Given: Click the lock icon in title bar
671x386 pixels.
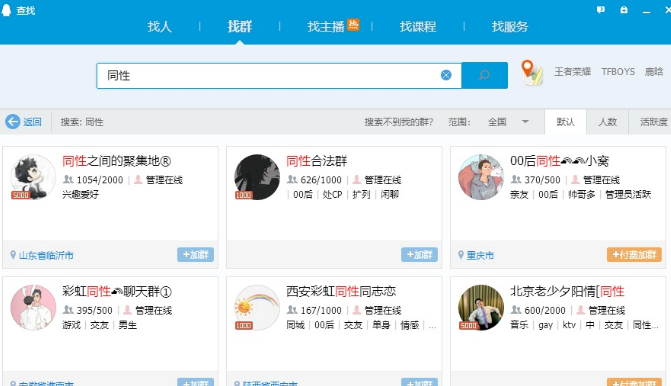Looking at the screenshot, I should (x=624, y=10).
